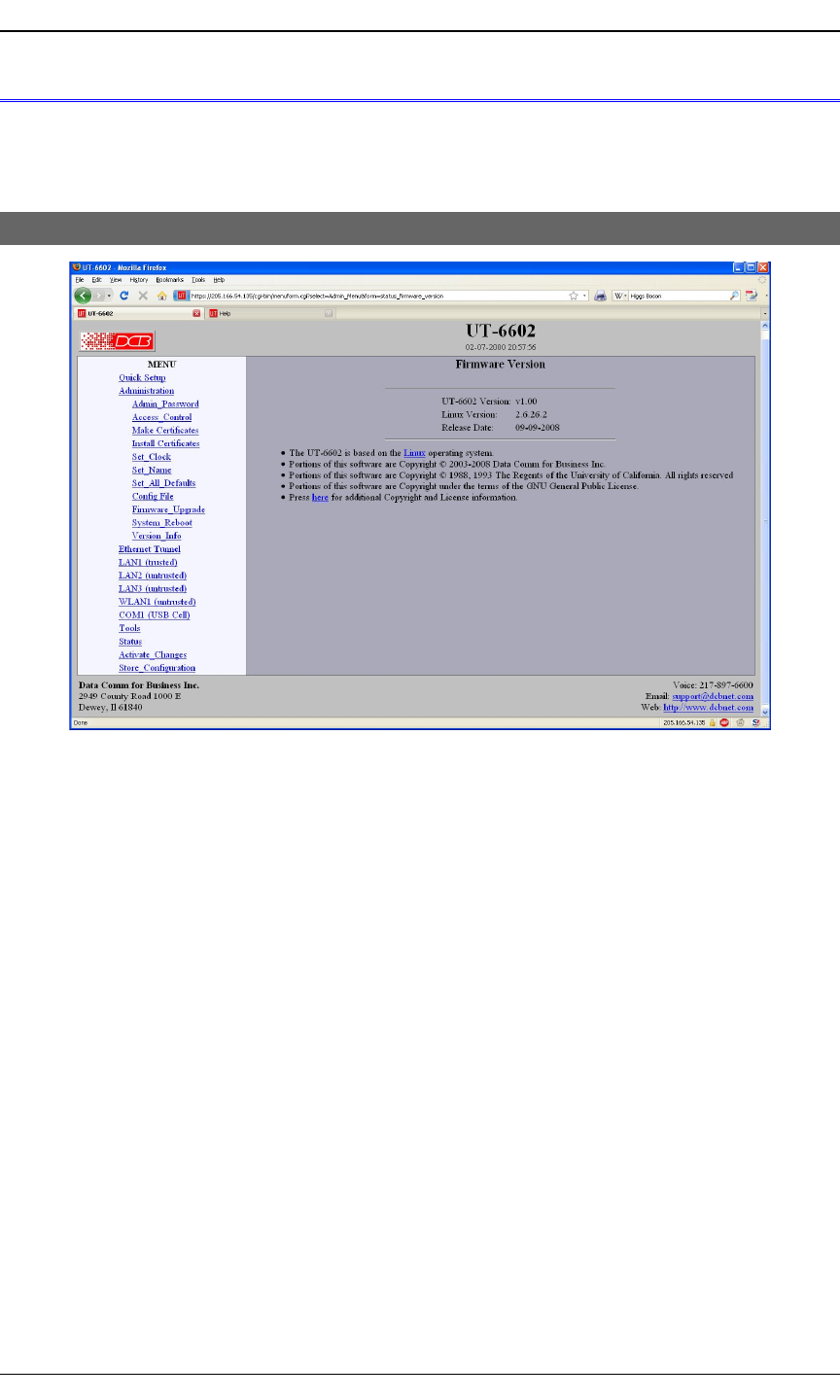This screenshot has height=1400, width=840.
Task: Click Activate_Changes link
Action: [x=153, y=654]
